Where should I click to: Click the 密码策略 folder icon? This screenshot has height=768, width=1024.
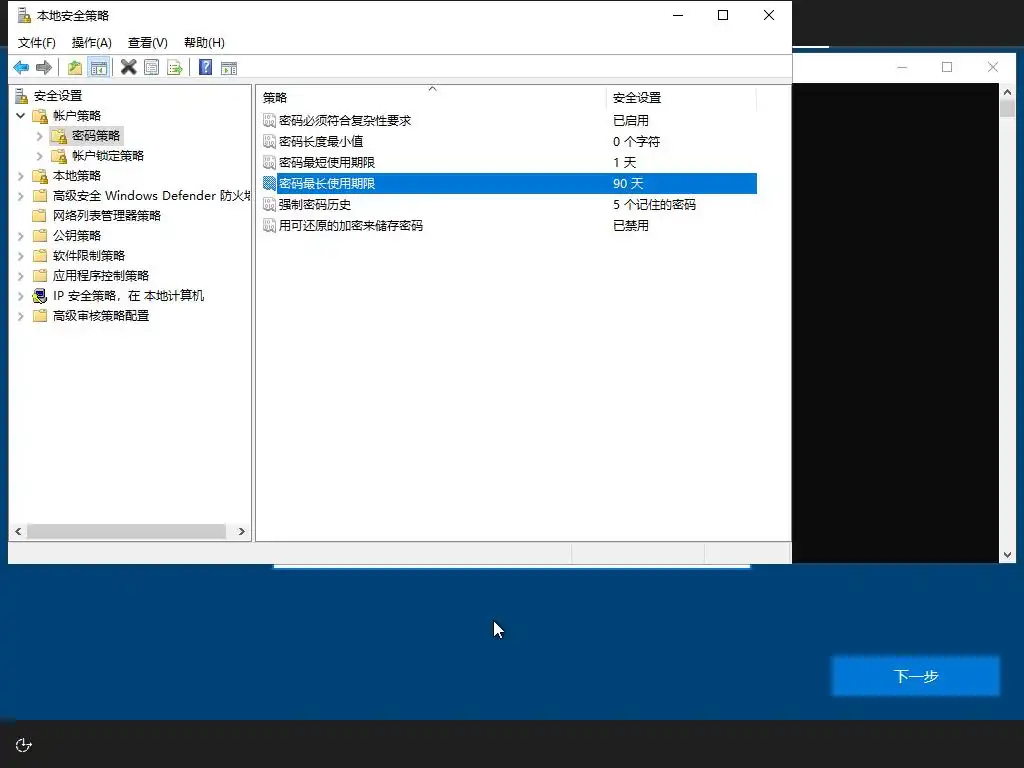tap(59, 136)
